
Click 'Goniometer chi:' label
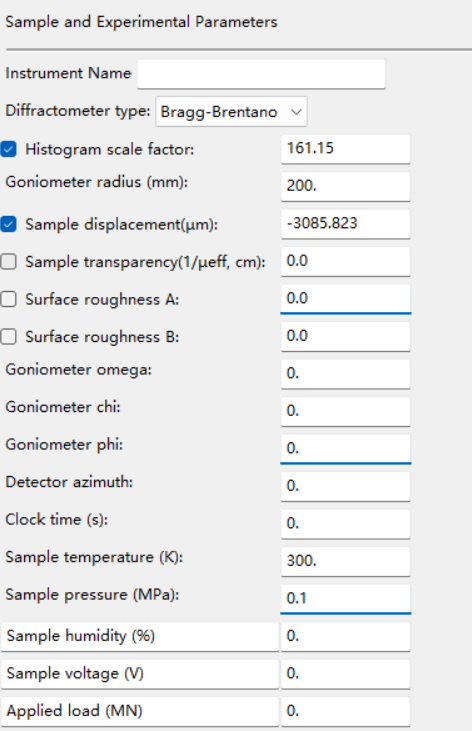(63, 407)
